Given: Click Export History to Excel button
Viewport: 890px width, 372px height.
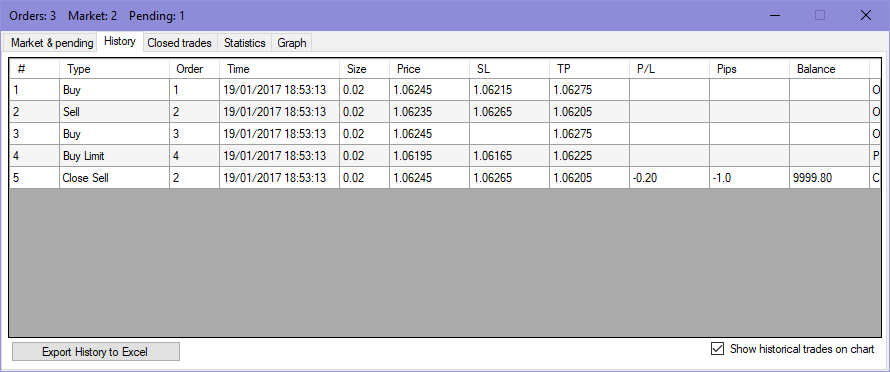Looking at the screenshot, I should point(95,352).
